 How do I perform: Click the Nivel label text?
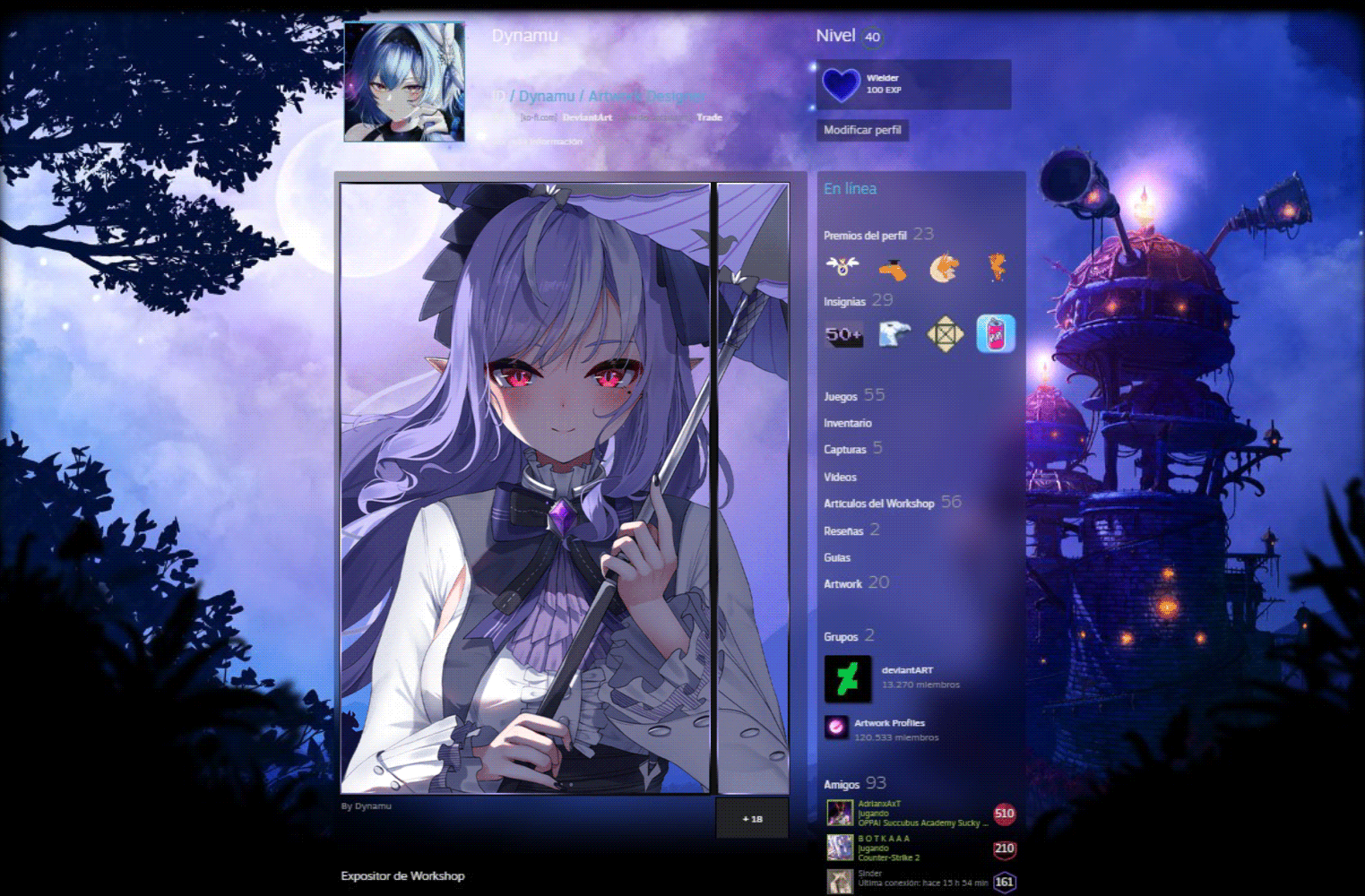coord(835,35)
